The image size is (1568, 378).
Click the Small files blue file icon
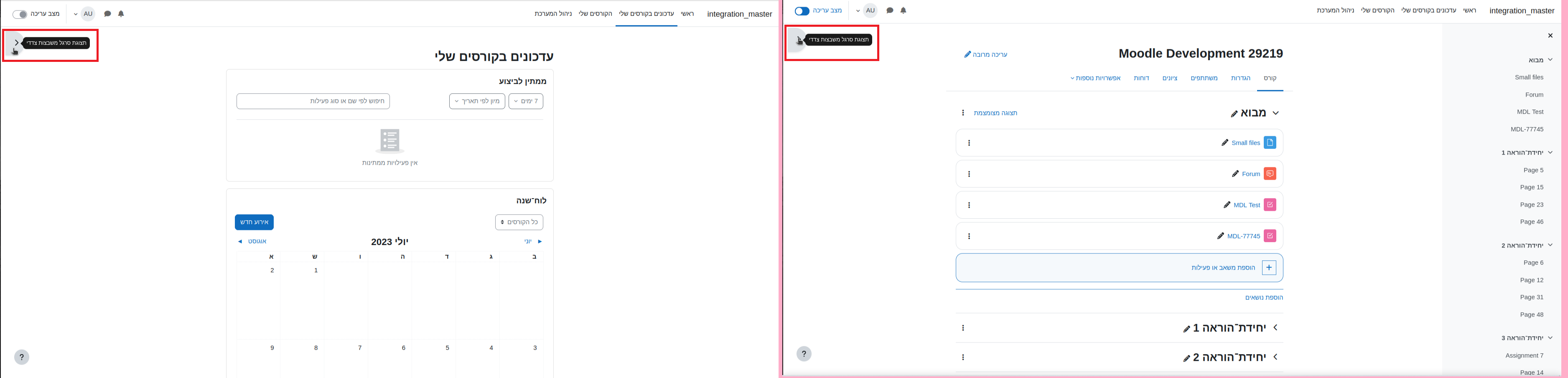point(1270,143)
